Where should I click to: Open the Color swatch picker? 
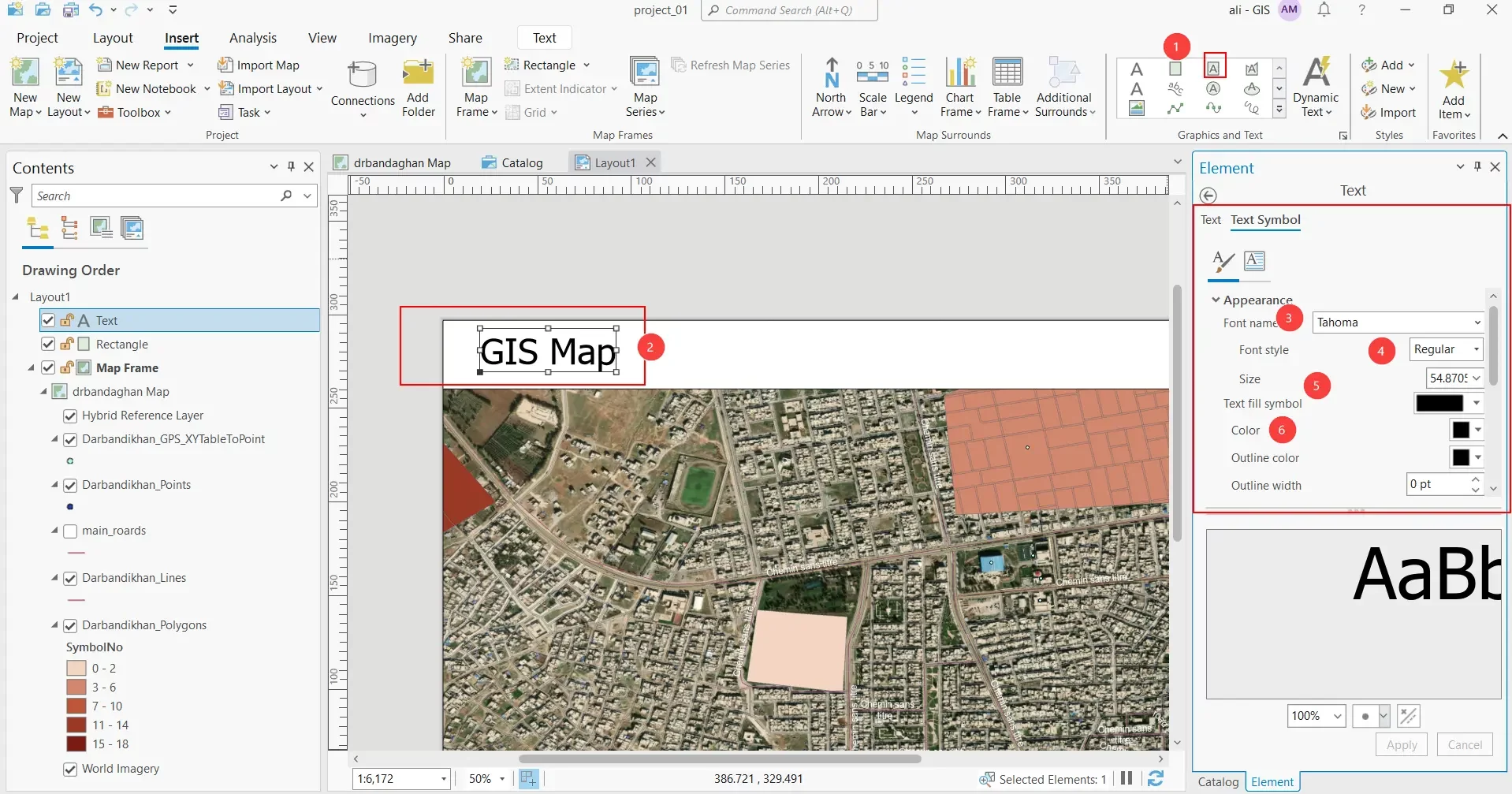(x=1466, y=430)
